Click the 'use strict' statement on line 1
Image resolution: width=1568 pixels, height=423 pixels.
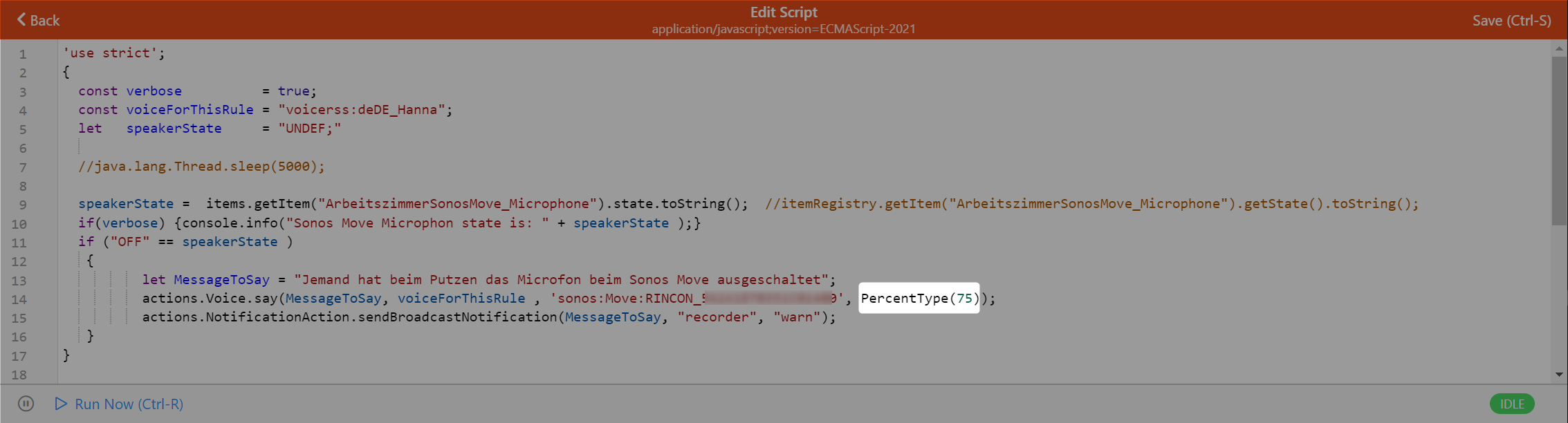114,53
